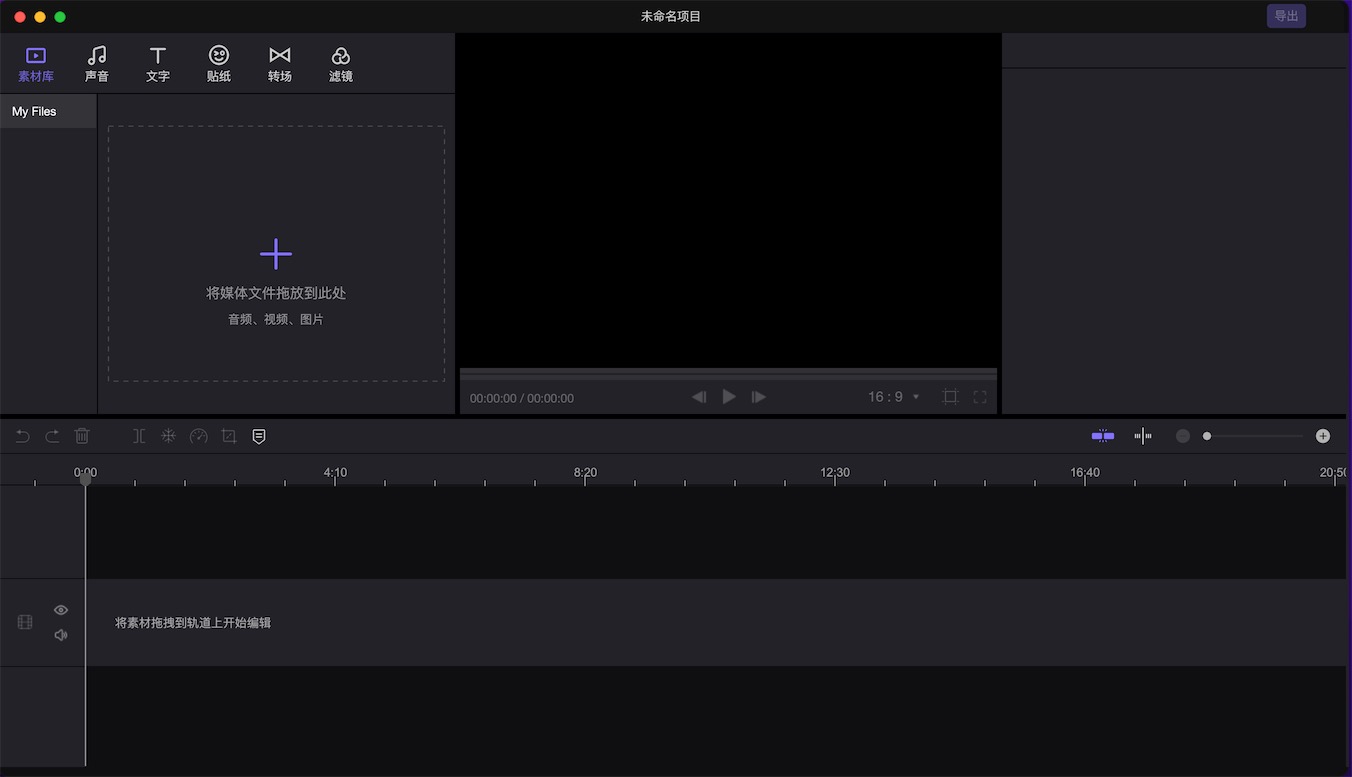Screen dimensions: 1352x777
Task: Step back to the previous frame
Action: [699, 397]
